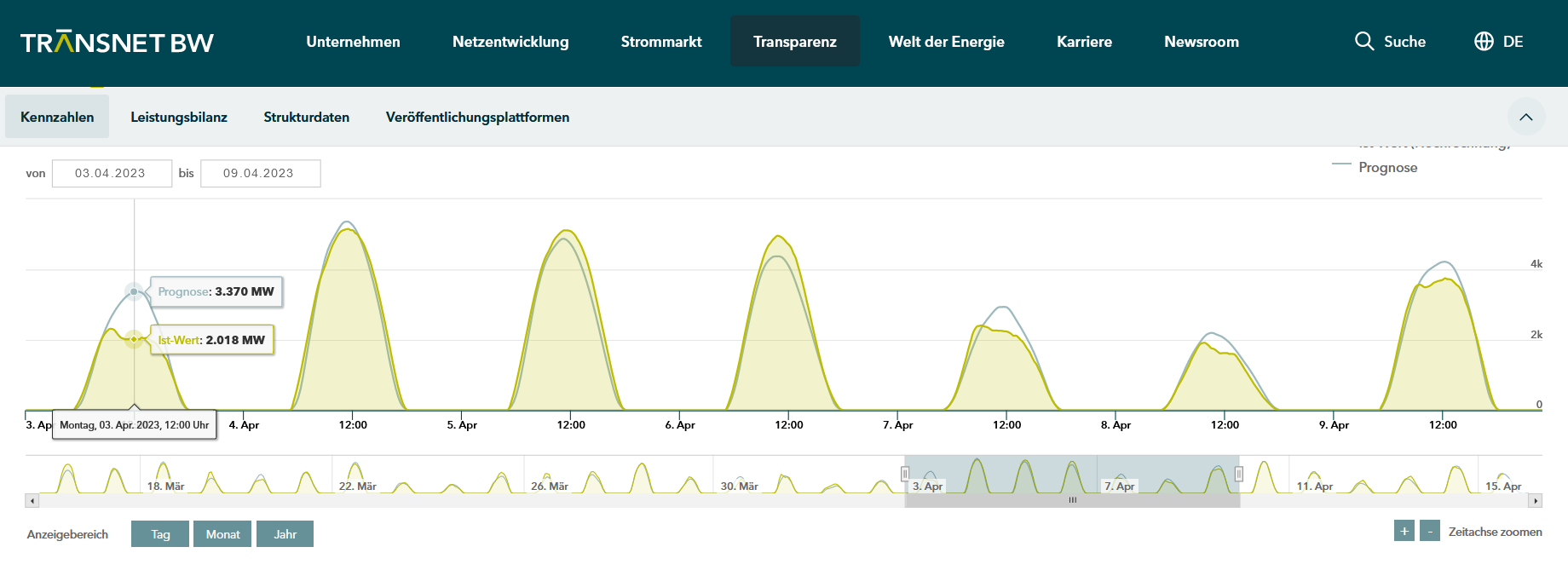Click the '5. Apr' axis label
This screenshot has height=570, width=1568.
pos(462,424)
